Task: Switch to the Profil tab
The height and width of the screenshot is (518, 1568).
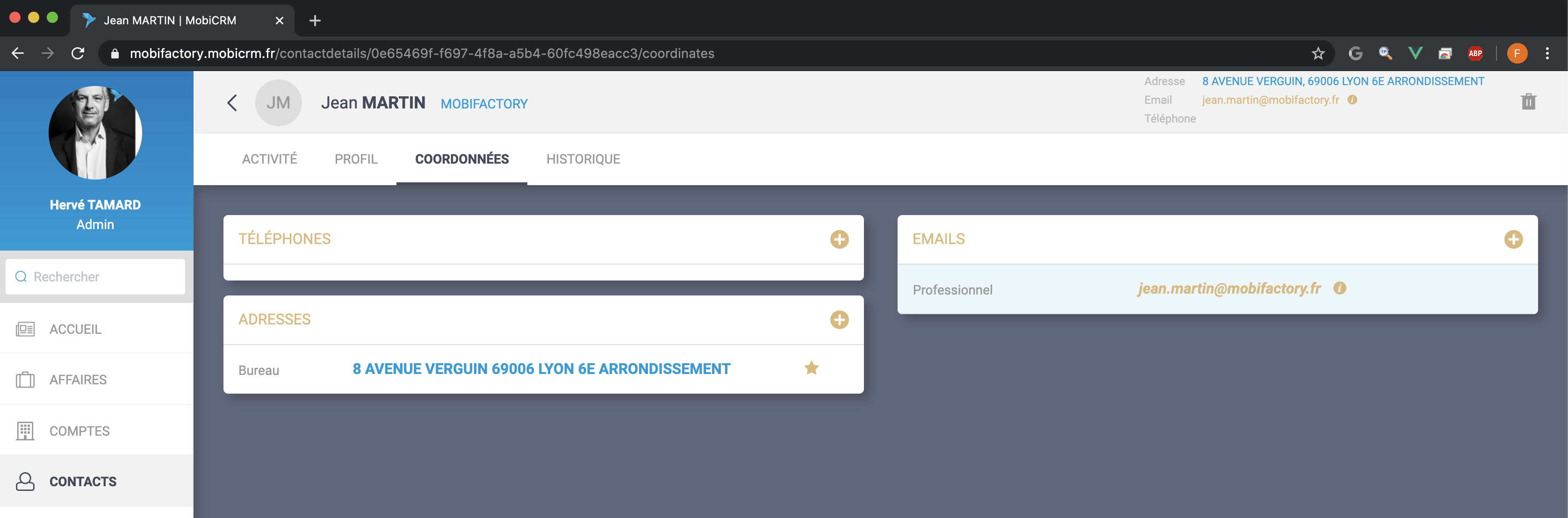Action: [x=356, y=159]
